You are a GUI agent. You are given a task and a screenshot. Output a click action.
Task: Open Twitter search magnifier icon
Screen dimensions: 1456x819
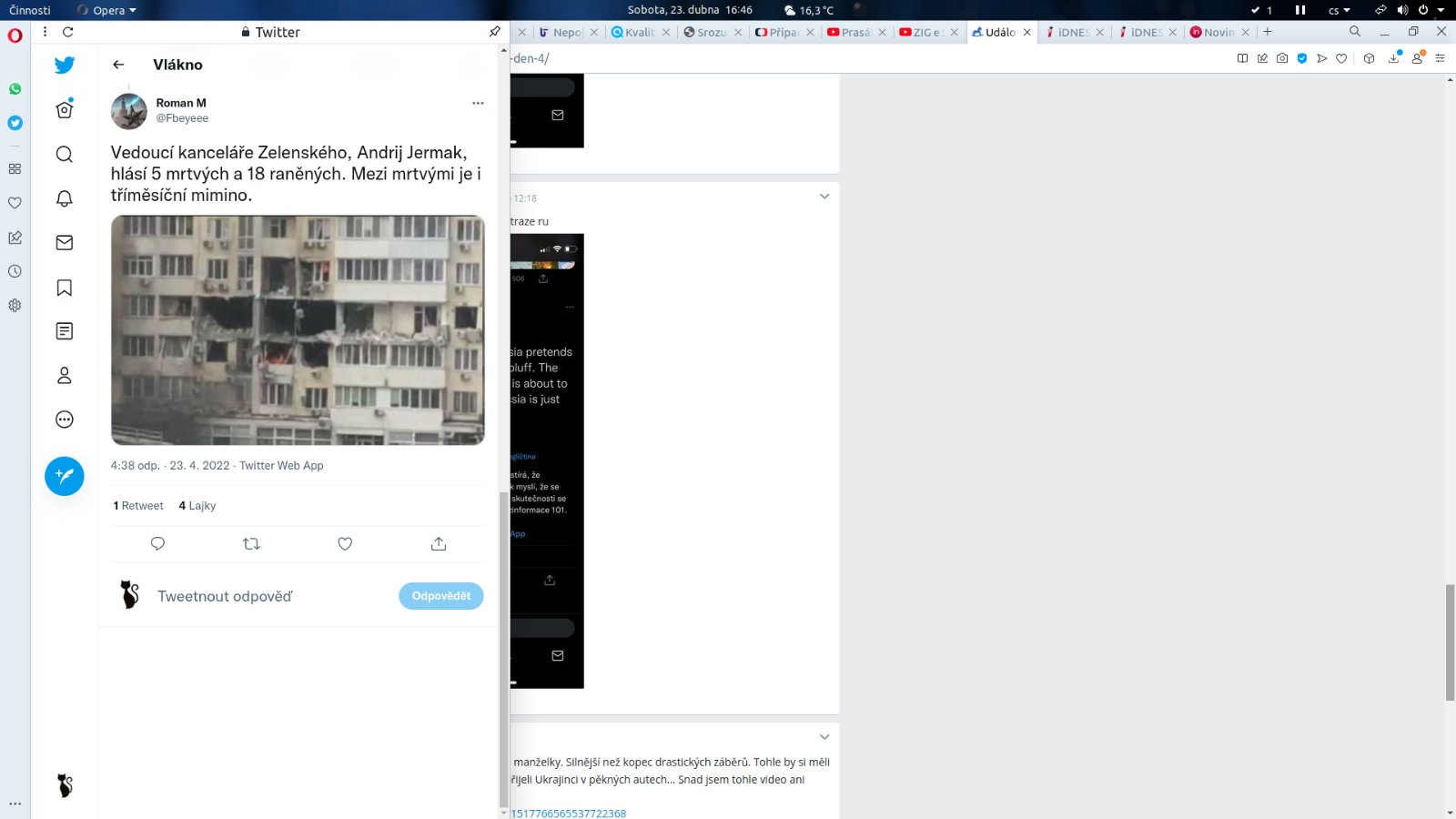[x=64, y=154]
